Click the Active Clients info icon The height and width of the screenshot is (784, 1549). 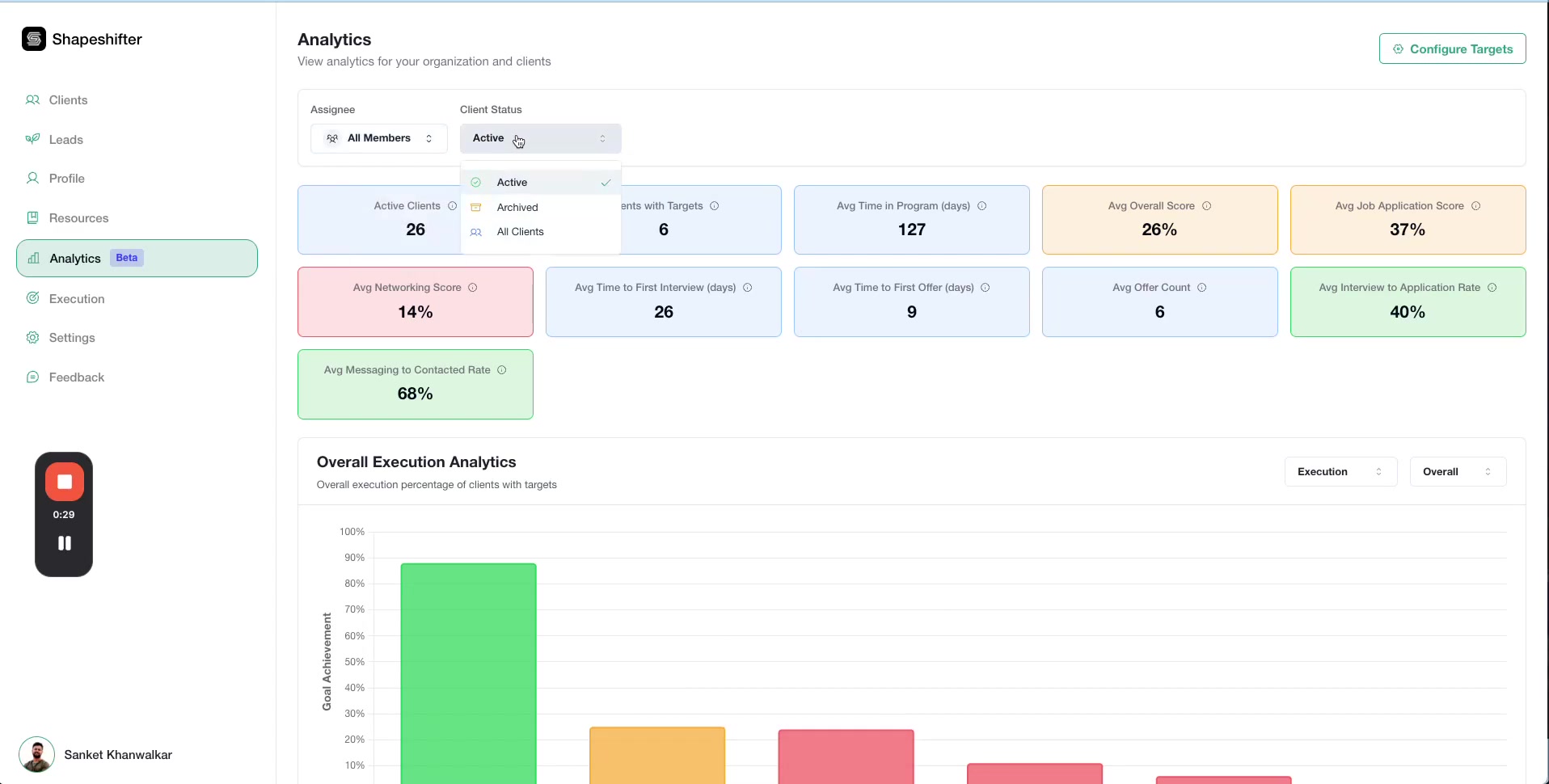coord(452,206)
